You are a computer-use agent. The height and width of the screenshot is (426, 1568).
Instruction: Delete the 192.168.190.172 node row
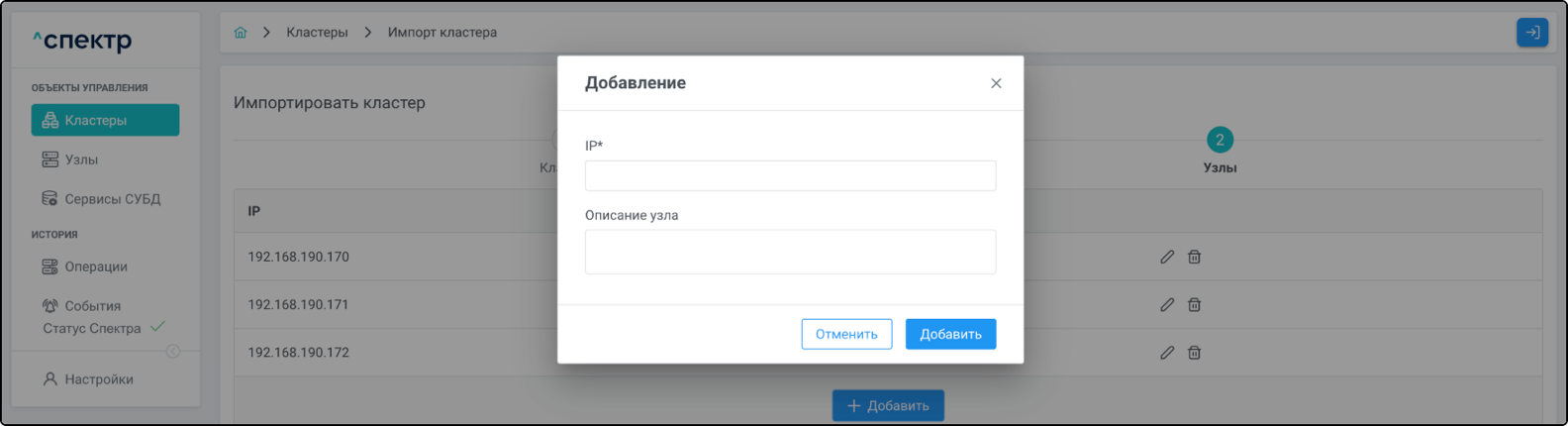(1195, 353)
